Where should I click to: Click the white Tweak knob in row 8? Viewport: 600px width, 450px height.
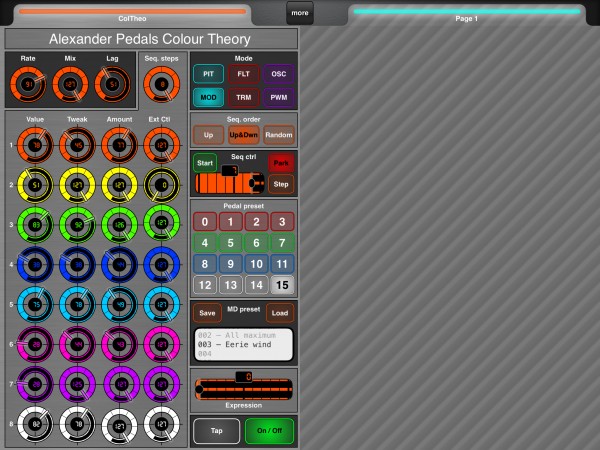tap(77, 424)
